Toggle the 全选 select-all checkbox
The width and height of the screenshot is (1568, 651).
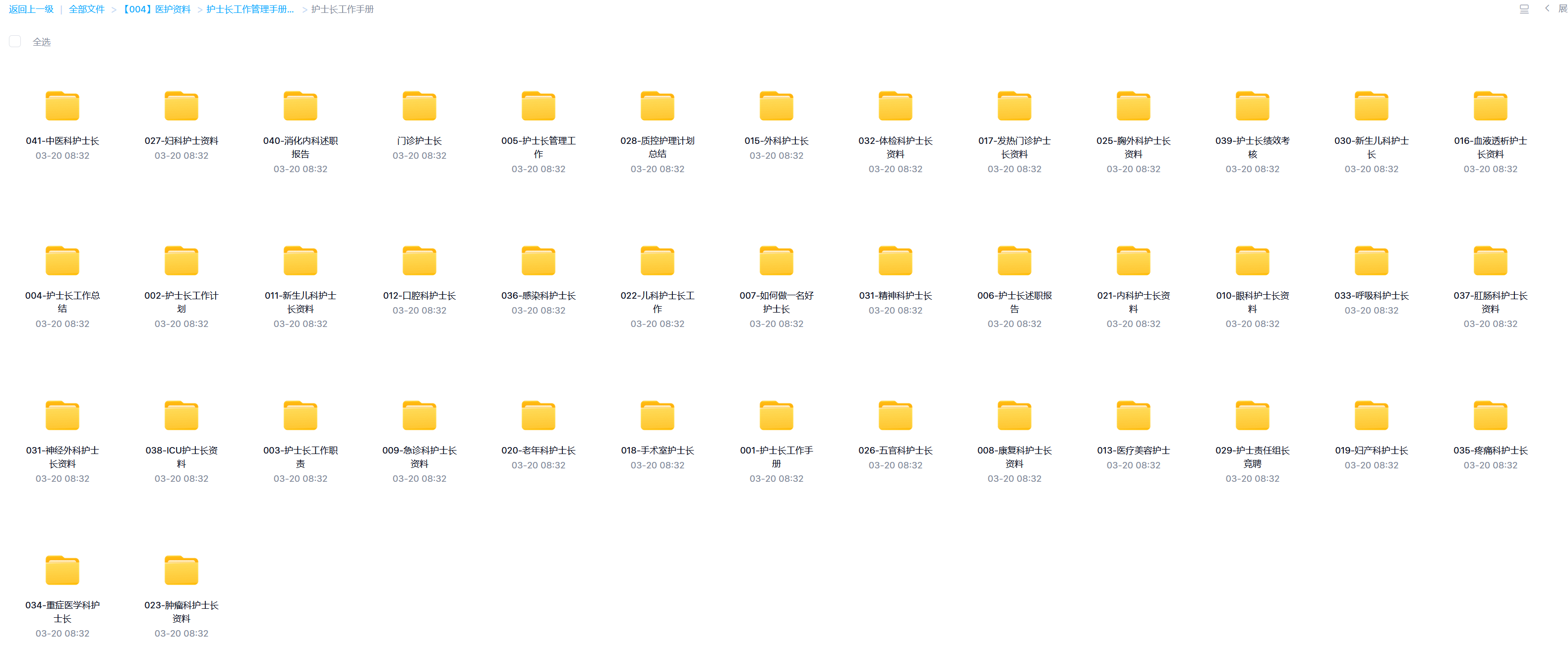tap(15, 41)
